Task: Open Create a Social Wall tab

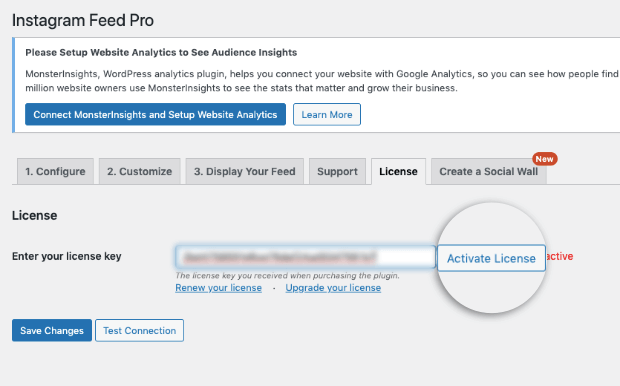Action: (x=489, y=171)
